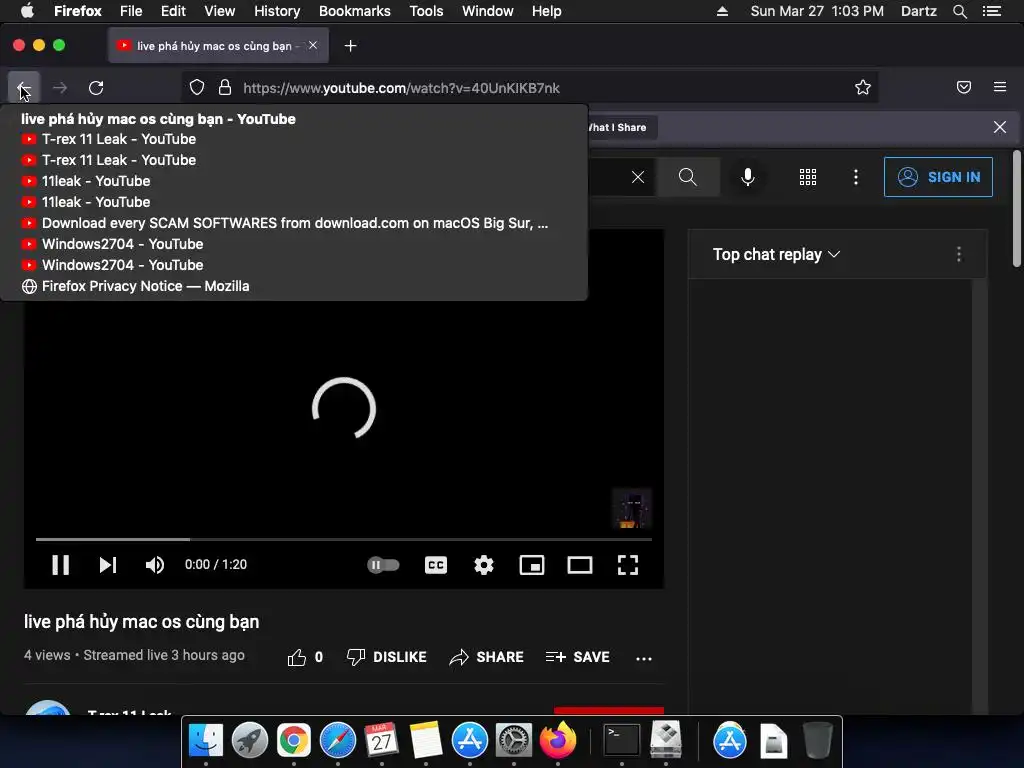
Task: Switch to theater mode
Action: point(580,565)
